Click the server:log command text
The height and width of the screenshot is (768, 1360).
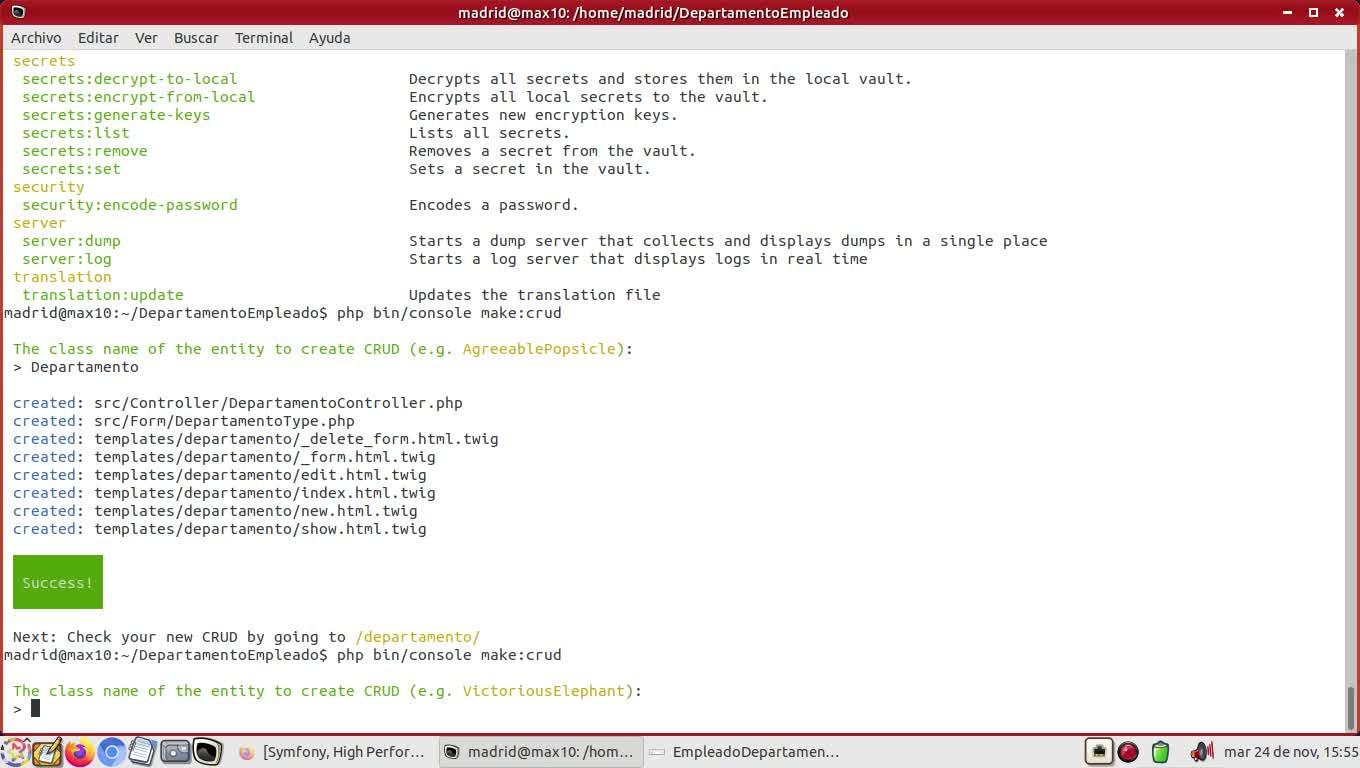[x=67, y=259]
